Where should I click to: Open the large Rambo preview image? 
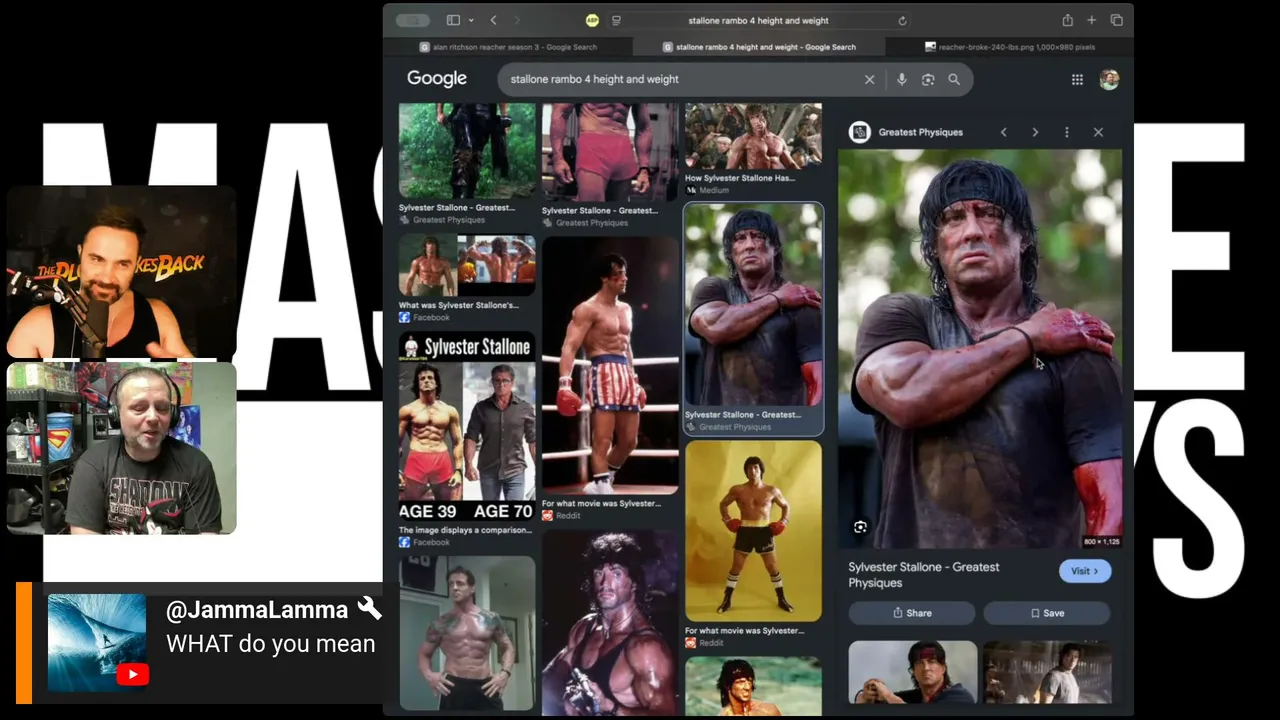980,348
